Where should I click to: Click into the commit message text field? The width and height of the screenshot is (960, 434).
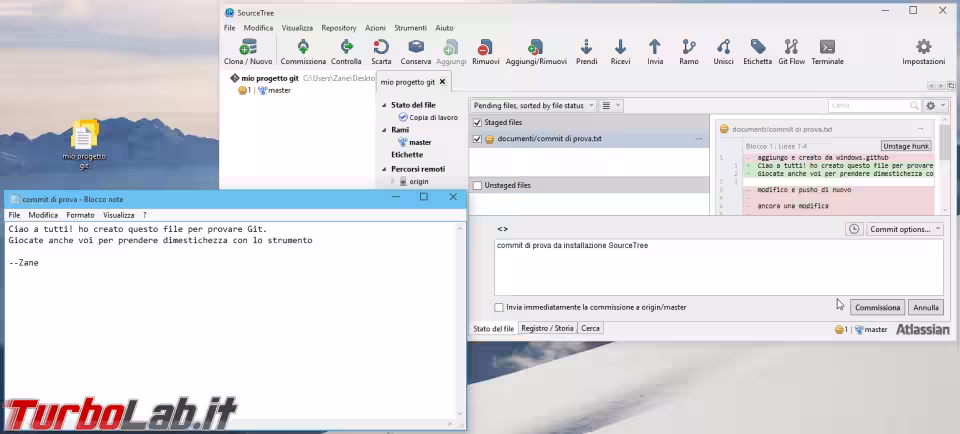coord(718,265)
